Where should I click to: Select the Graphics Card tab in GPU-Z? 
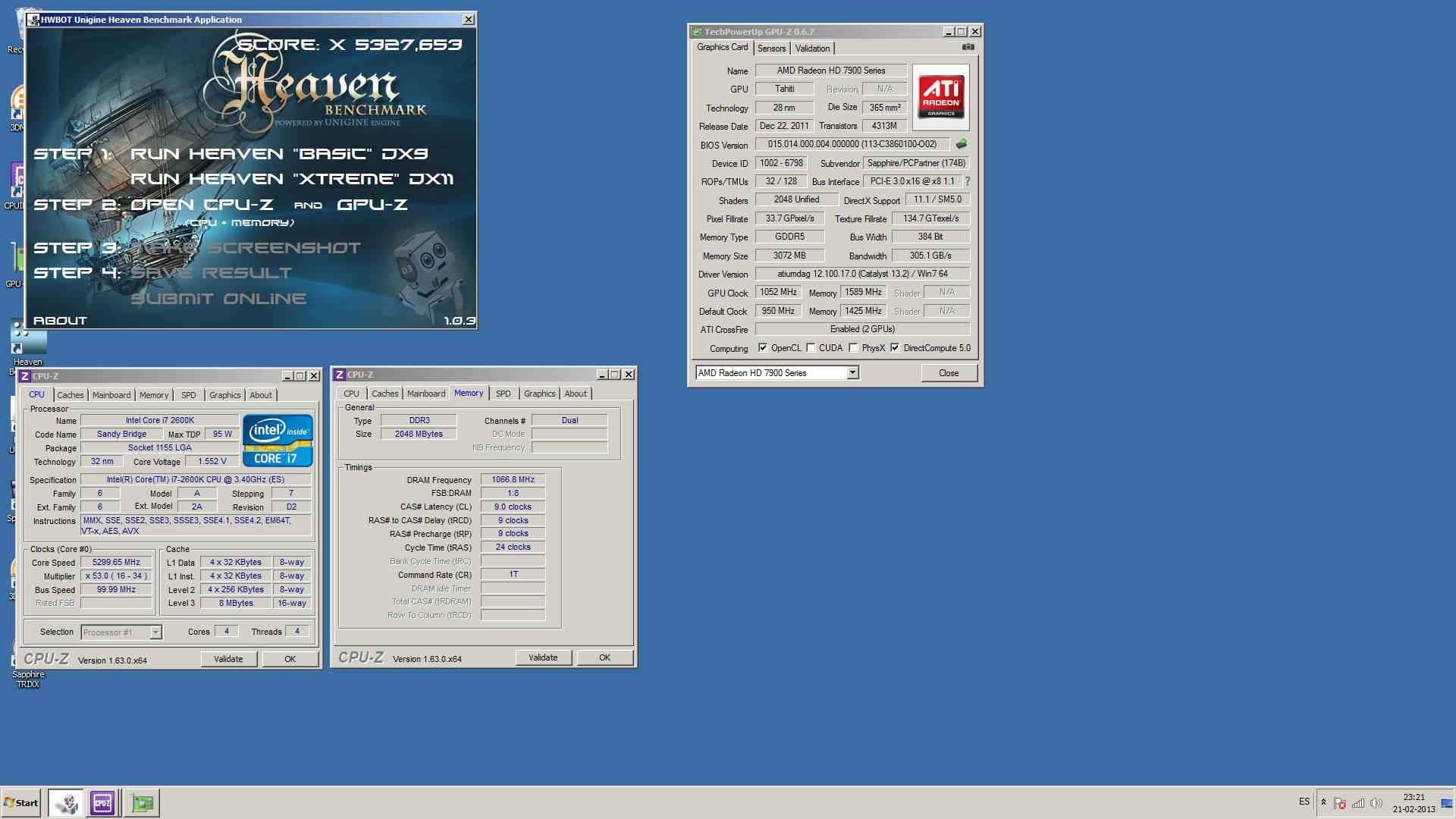click(x=722, y=47)
